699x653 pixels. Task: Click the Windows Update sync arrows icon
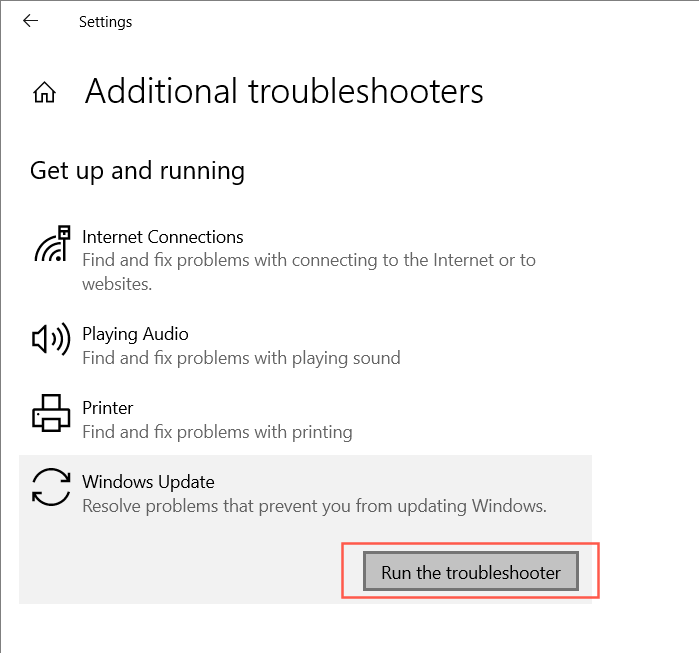pyautogui.click(x=52, y=486)
